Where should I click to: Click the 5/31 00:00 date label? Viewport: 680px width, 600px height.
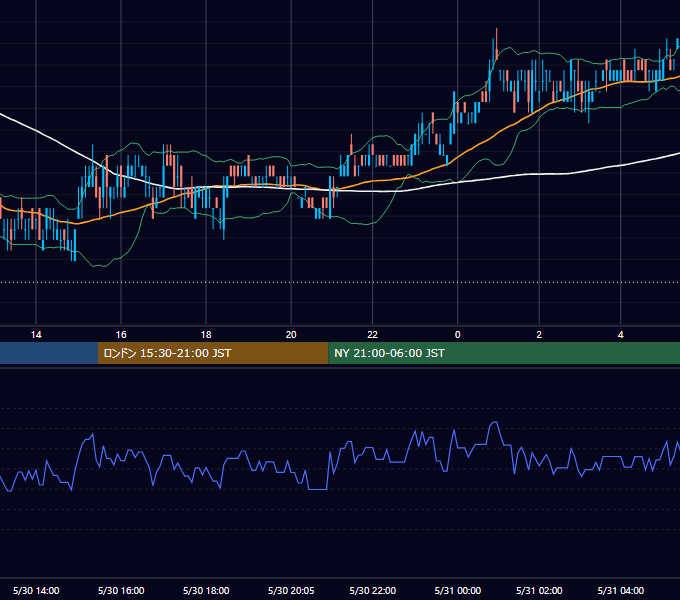[x=458, y=590]
